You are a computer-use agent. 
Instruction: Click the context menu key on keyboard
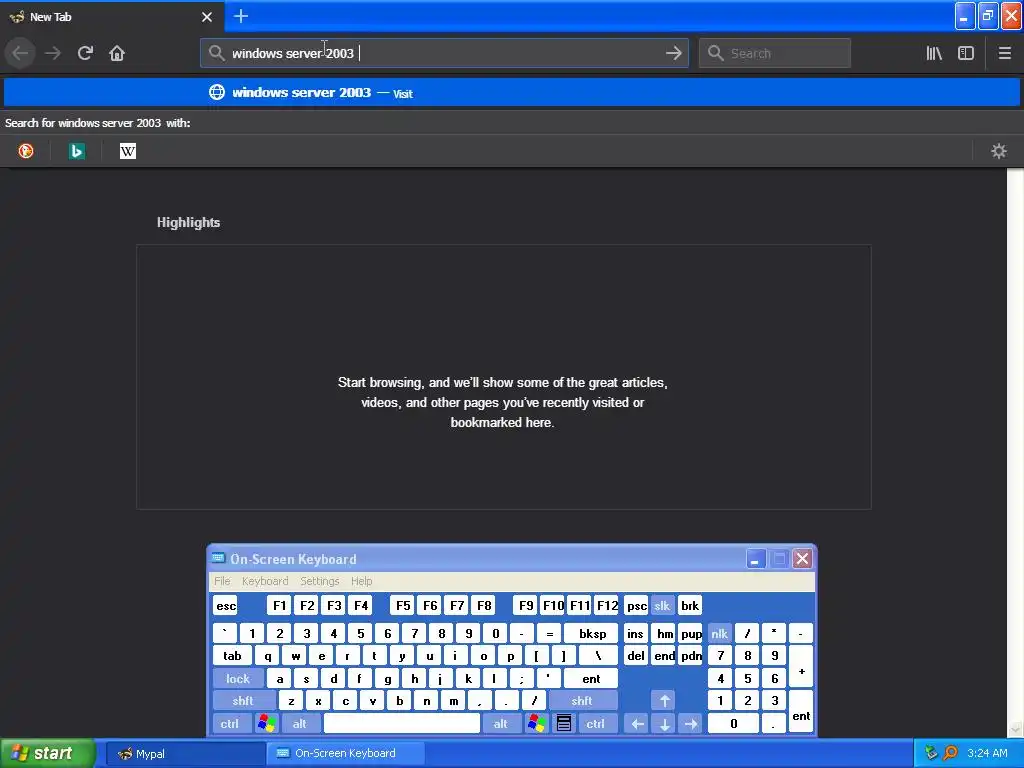point(564,724)
